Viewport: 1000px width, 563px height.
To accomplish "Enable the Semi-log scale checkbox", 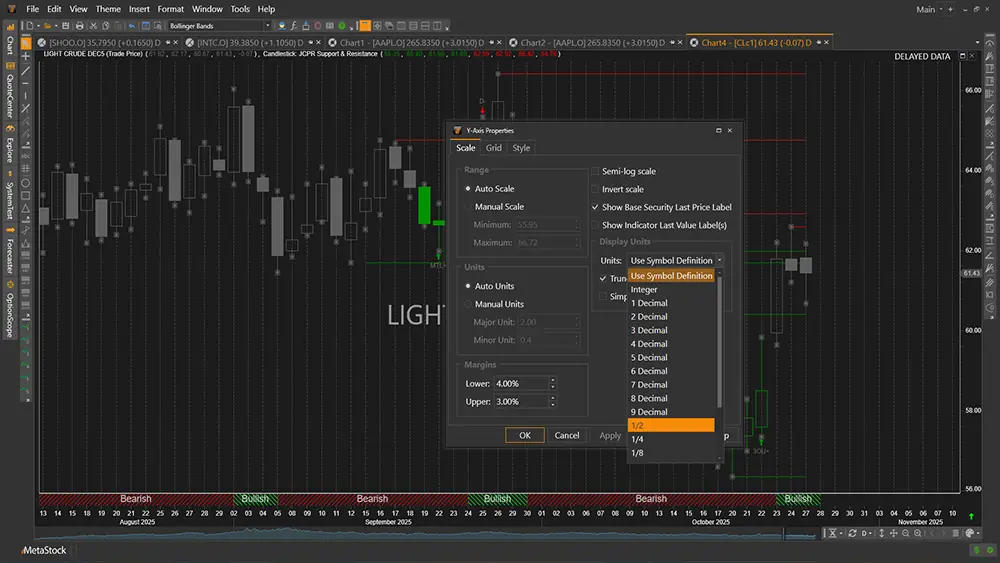I will coord(595,172).
